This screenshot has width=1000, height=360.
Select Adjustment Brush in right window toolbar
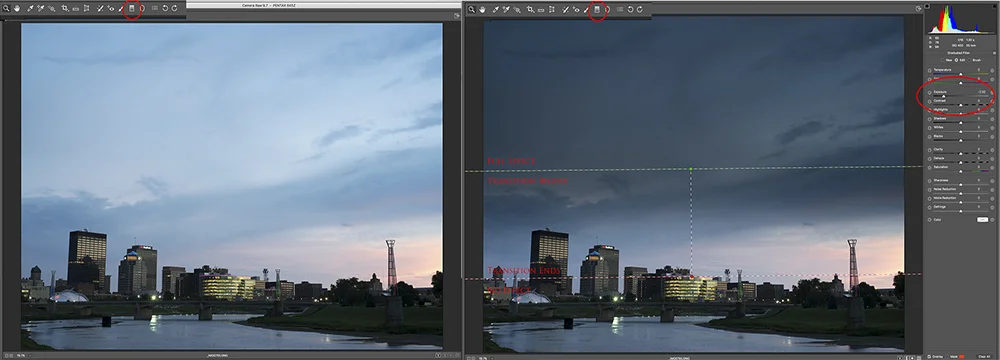point(585,10)
